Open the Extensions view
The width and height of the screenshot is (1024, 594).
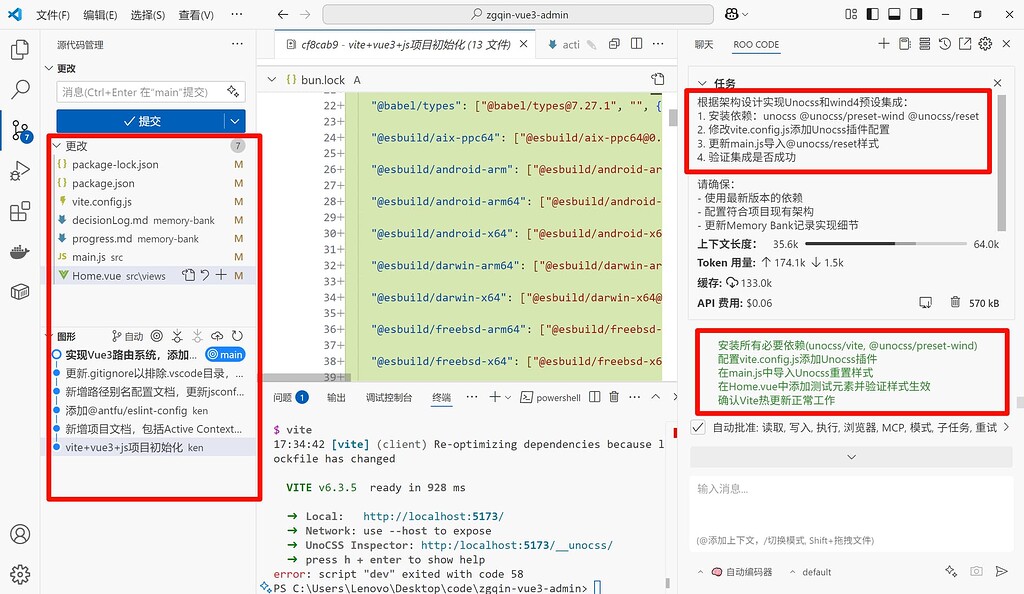click(20, 211)
